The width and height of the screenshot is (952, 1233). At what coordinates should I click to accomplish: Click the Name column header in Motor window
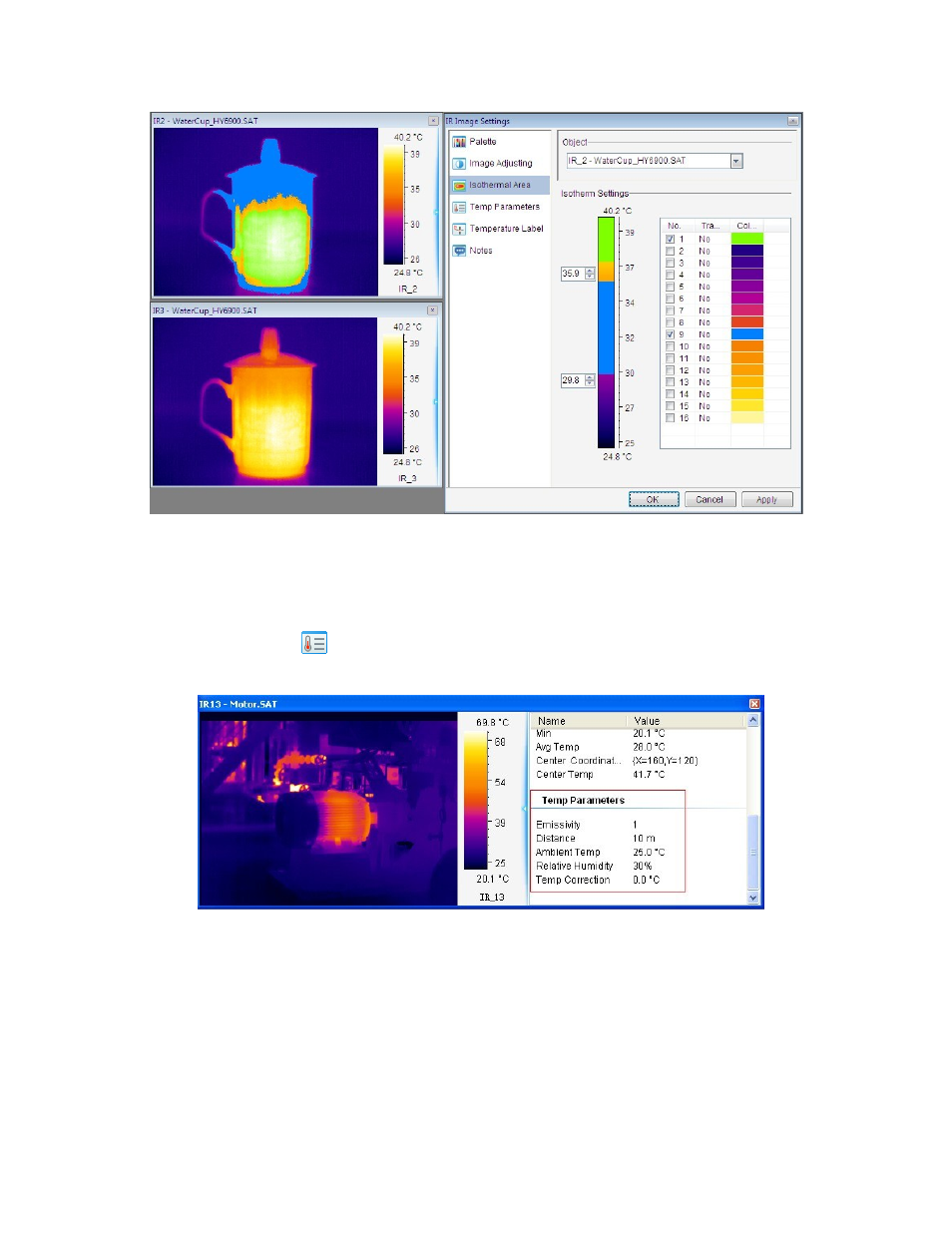click(579, 721)
